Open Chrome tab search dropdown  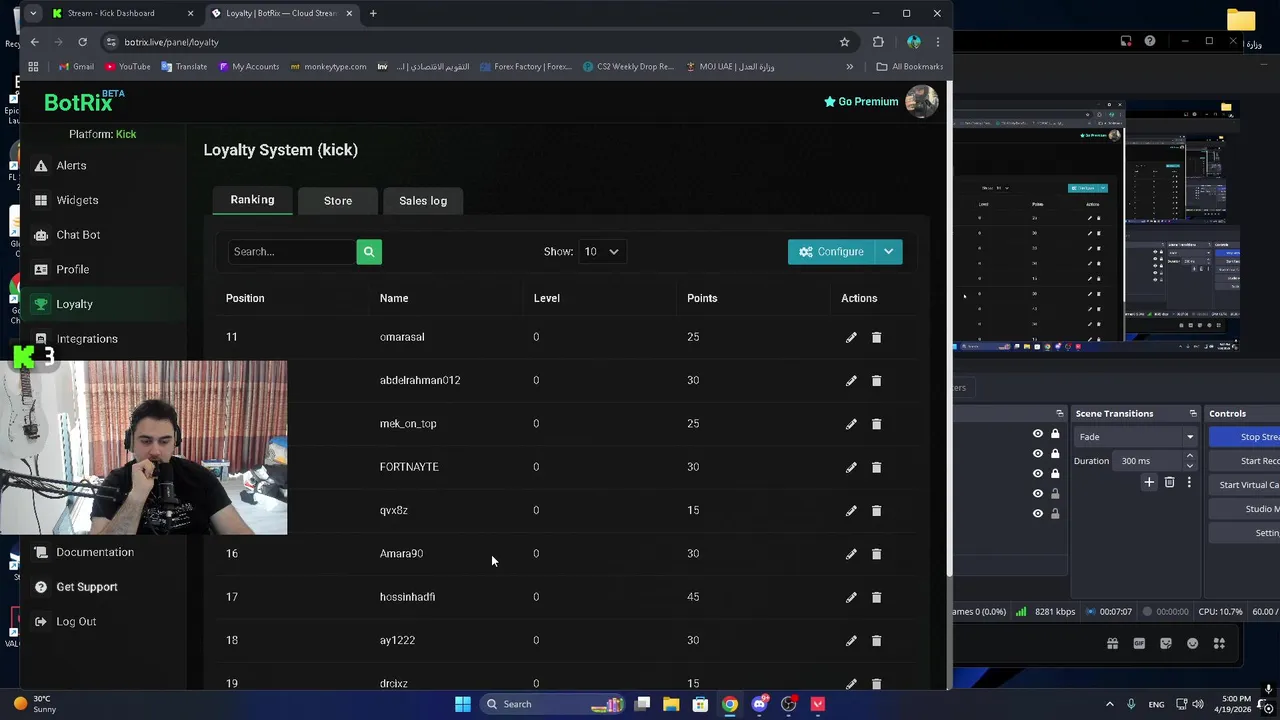[x=33, y=14]
